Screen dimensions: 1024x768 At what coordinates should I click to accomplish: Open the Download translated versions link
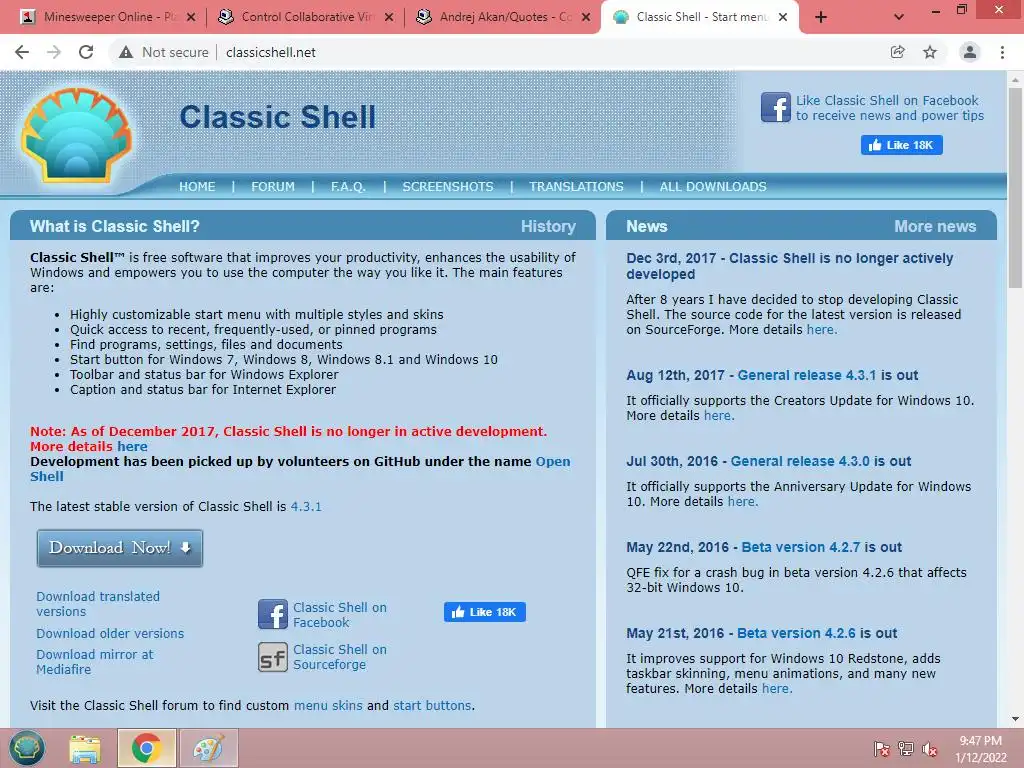point(98,604)
